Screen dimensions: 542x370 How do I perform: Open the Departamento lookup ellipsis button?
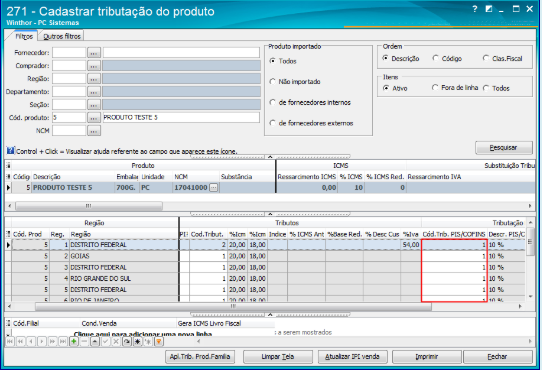pyautogui.click(x=94, y=92)
